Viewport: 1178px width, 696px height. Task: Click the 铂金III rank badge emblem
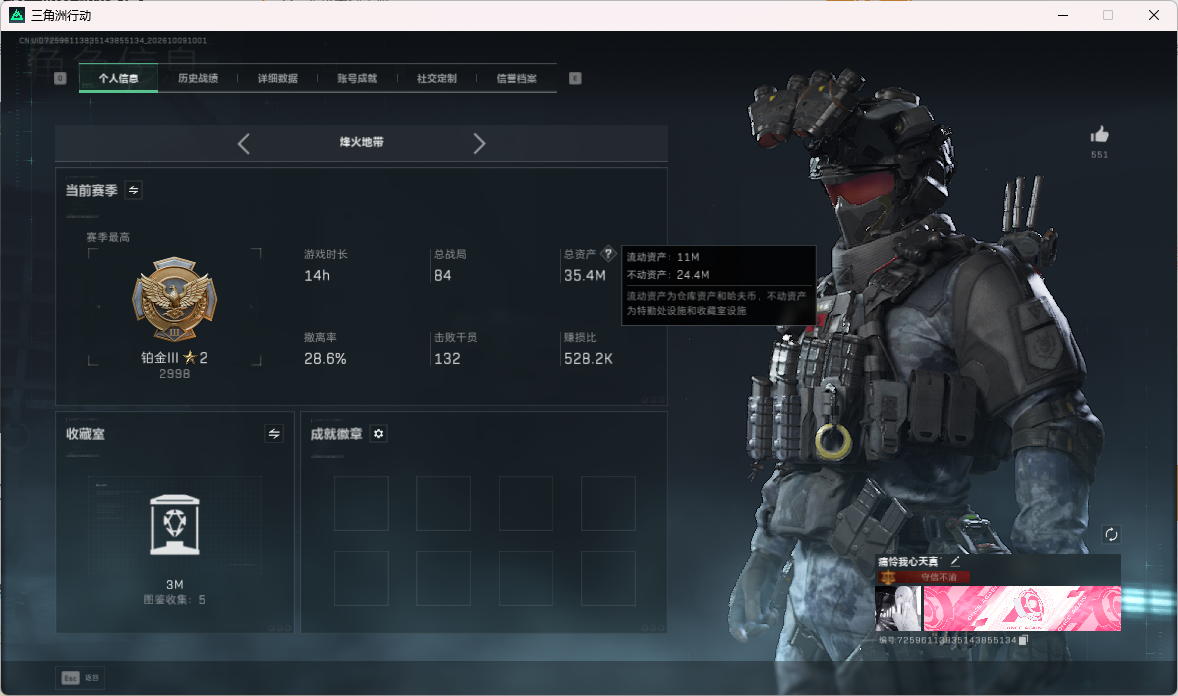click(x=175, y=300)
